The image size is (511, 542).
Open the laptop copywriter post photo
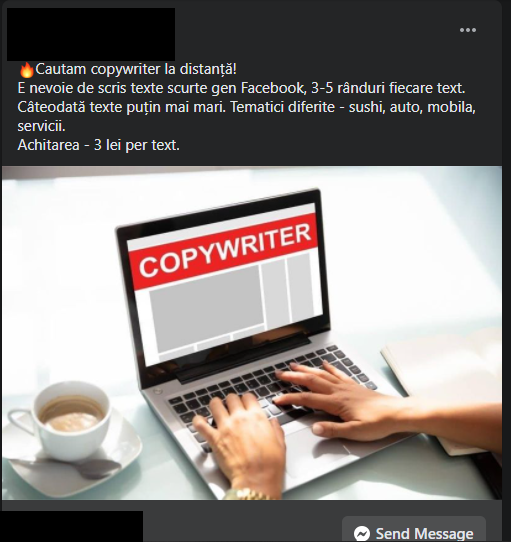coord(252,333)
